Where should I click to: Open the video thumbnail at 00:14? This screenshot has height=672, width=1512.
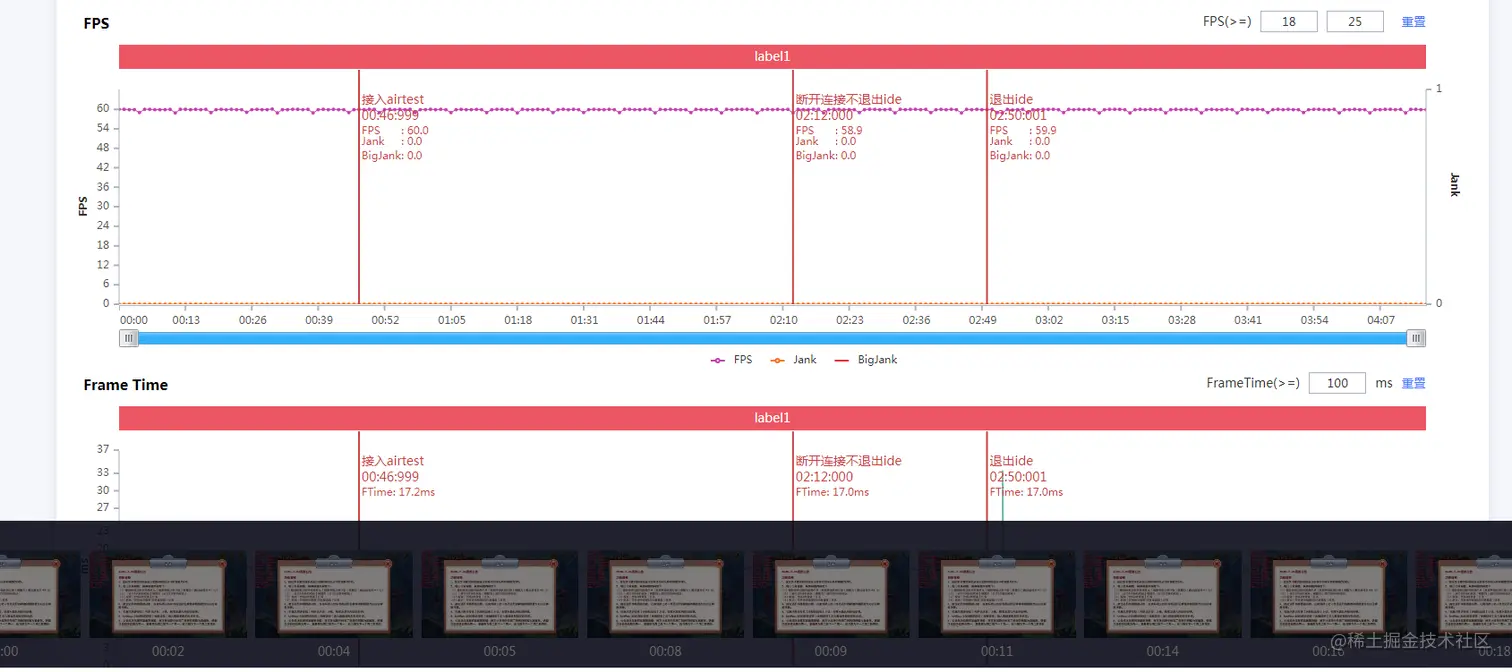coord(1163,594)
